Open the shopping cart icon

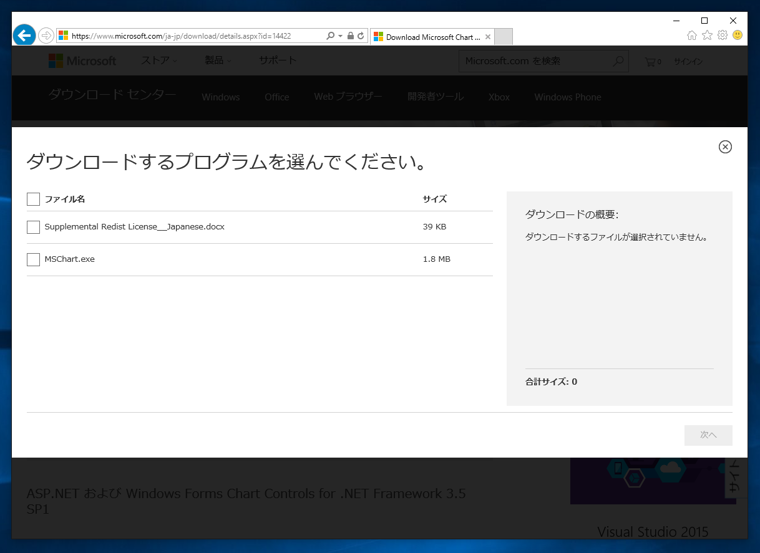(652, 62)
